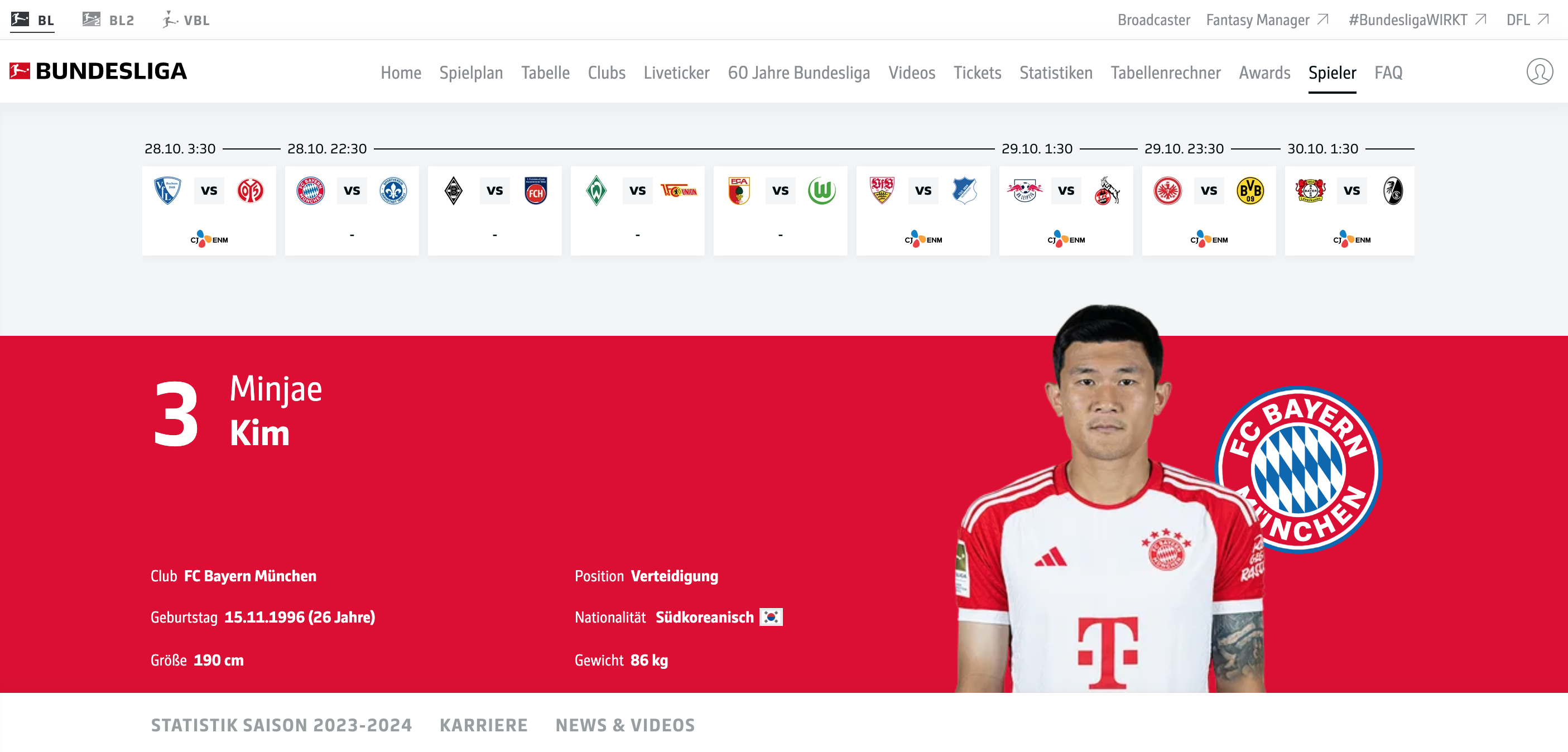Switch to BL league tab
Image resolution: width=1568 pixels, height=752 pixels.
pos(32,20)
